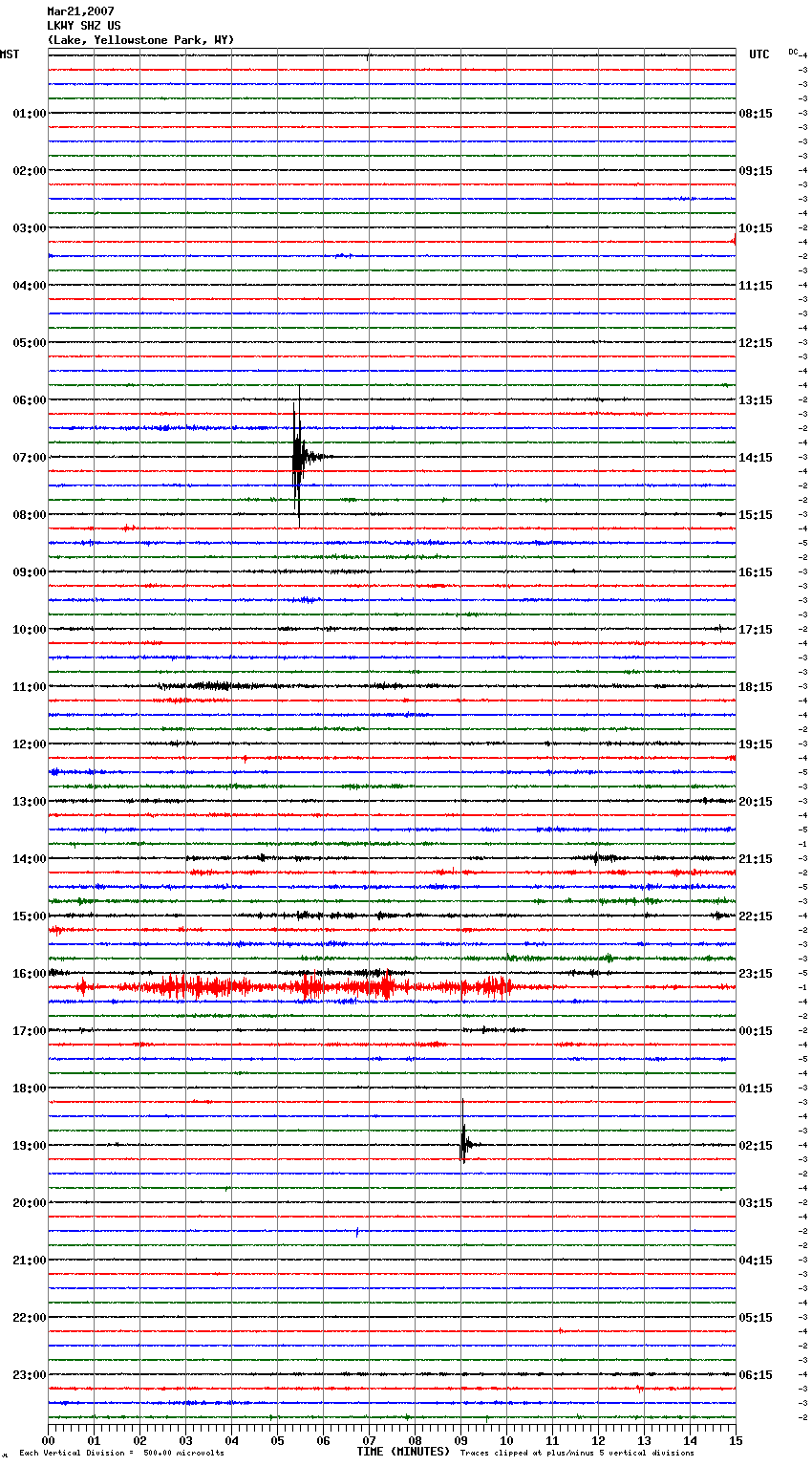Screen dimensions: 812x1466
Task: Click the "(Lake, Yellowstone Park, WY)" subtitle
Action: click(140, 40)
